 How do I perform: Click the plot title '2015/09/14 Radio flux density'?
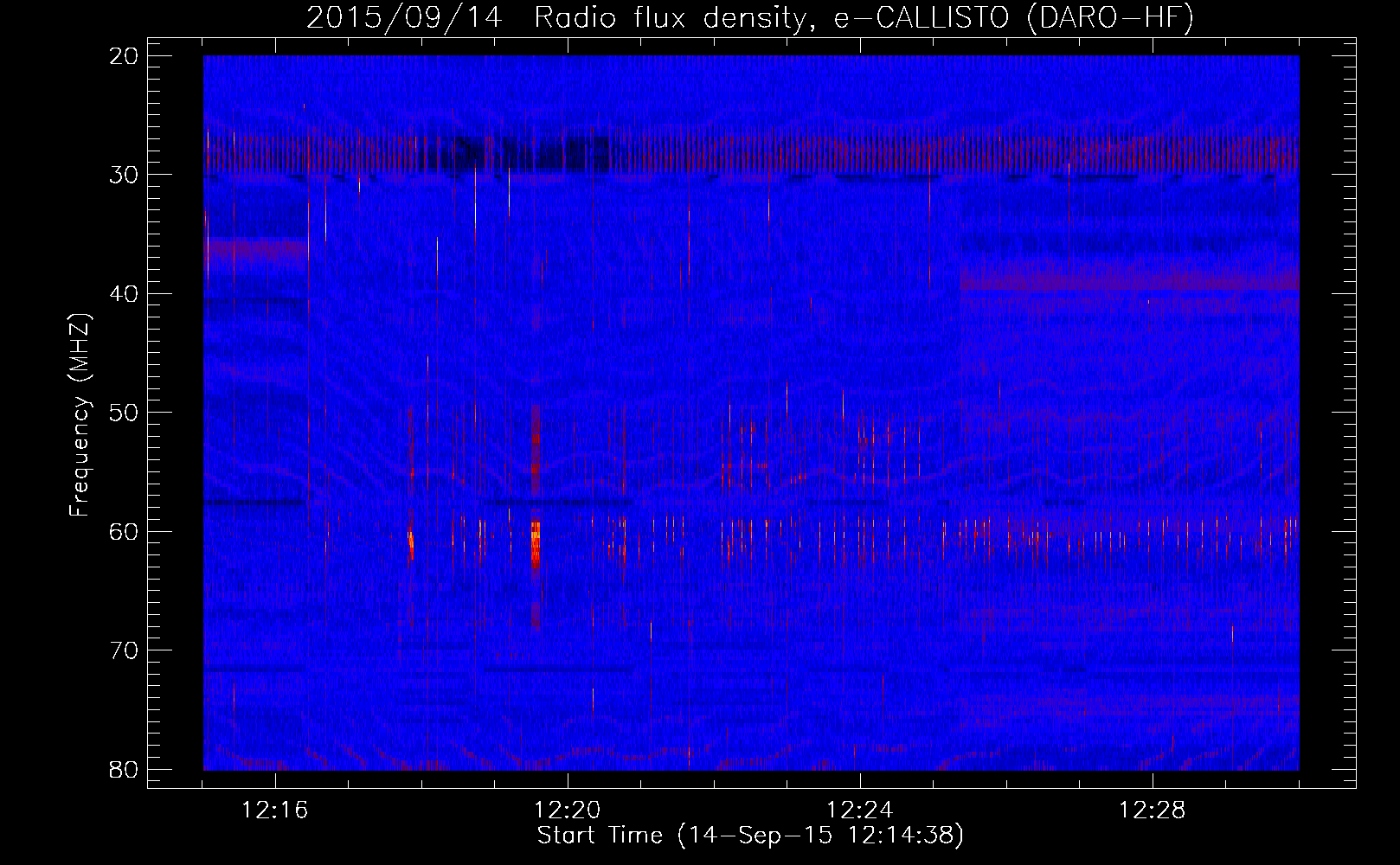(750, 18)
